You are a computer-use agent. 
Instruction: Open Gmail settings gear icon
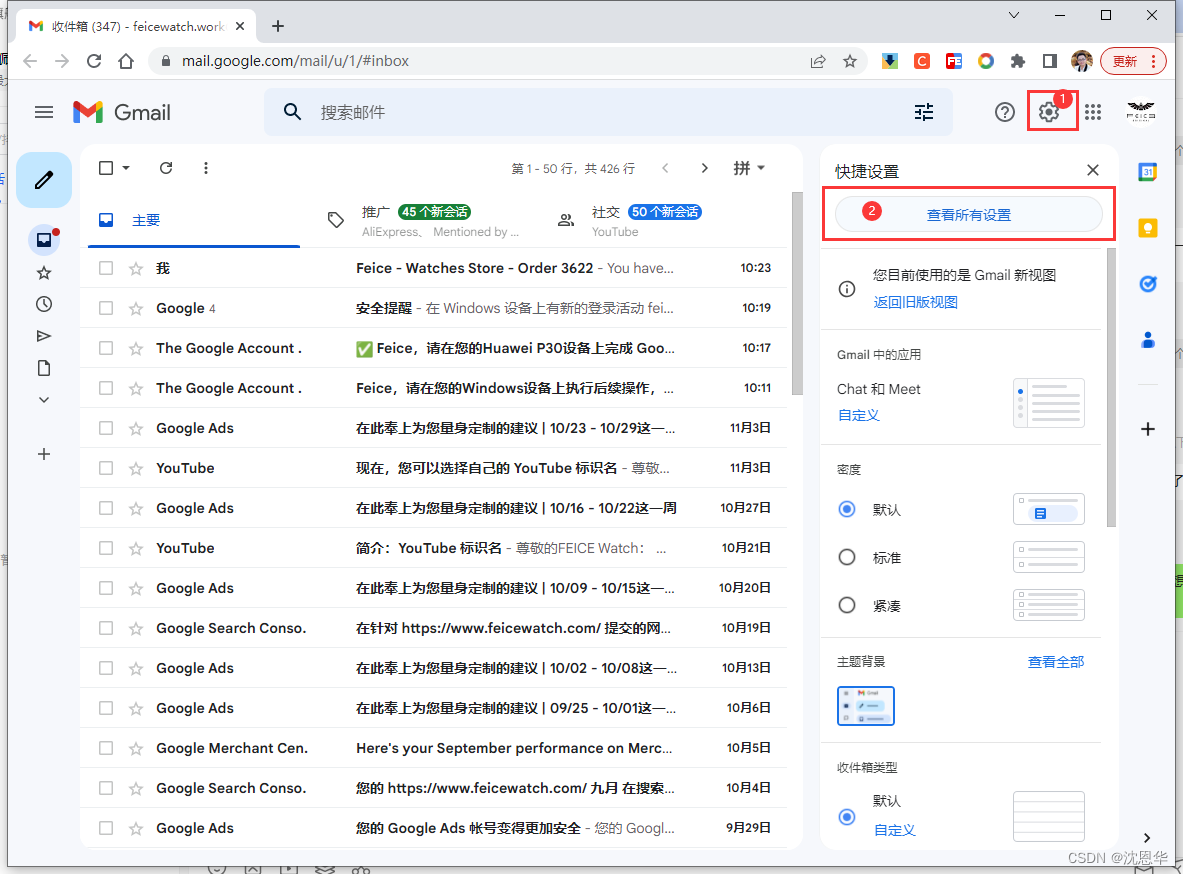click(x=1049, y=112)
